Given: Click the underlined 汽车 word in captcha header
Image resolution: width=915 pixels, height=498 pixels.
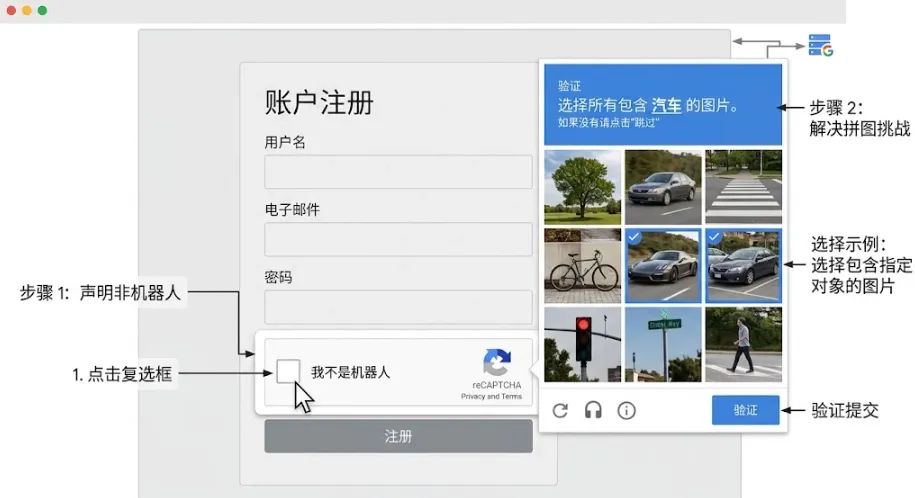Looking at the screenshot, I should tap(666, 106).
